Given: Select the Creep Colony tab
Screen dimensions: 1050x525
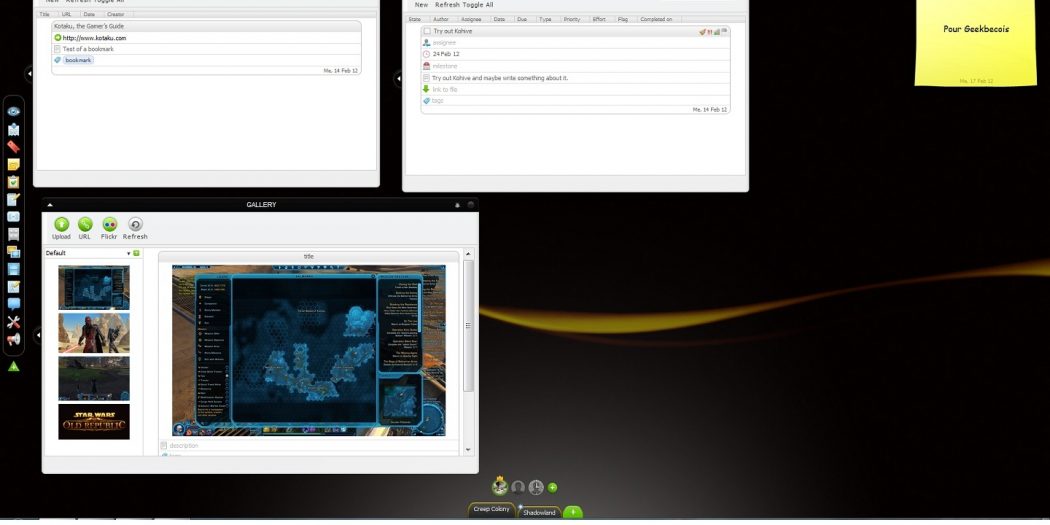Looking at the screenshot, I should [492, 510].
